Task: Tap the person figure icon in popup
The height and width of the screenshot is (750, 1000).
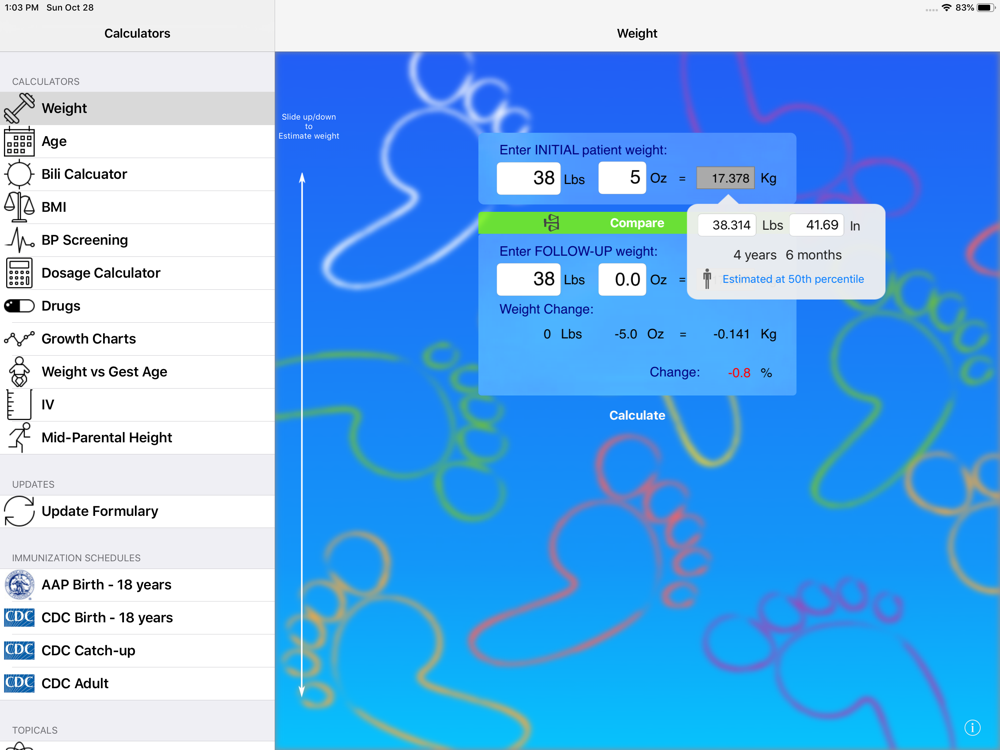Action: click(707, 279)
